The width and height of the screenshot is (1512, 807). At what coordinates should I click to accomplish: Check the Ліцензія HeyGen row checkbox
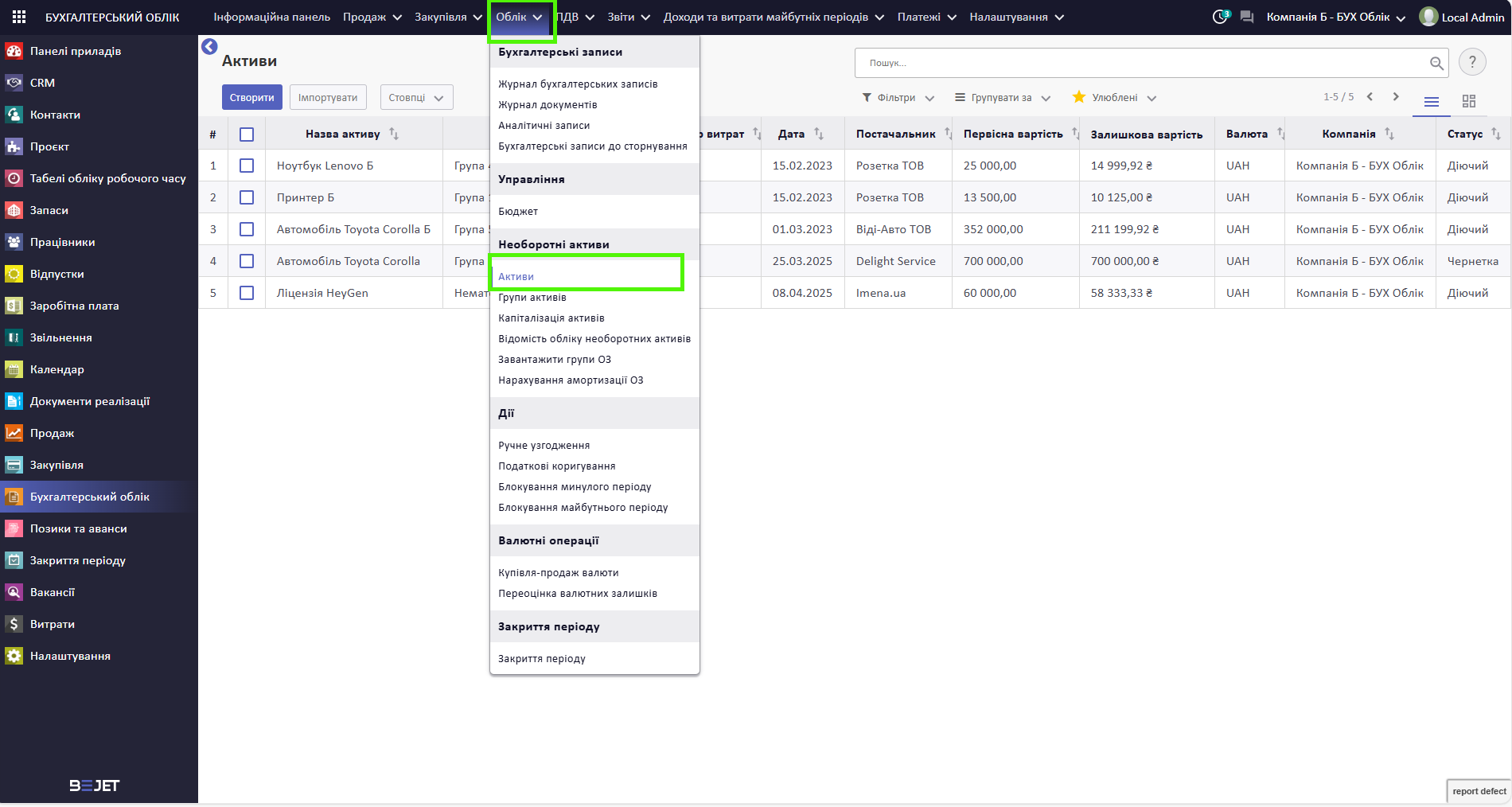[x=247, y=293]
